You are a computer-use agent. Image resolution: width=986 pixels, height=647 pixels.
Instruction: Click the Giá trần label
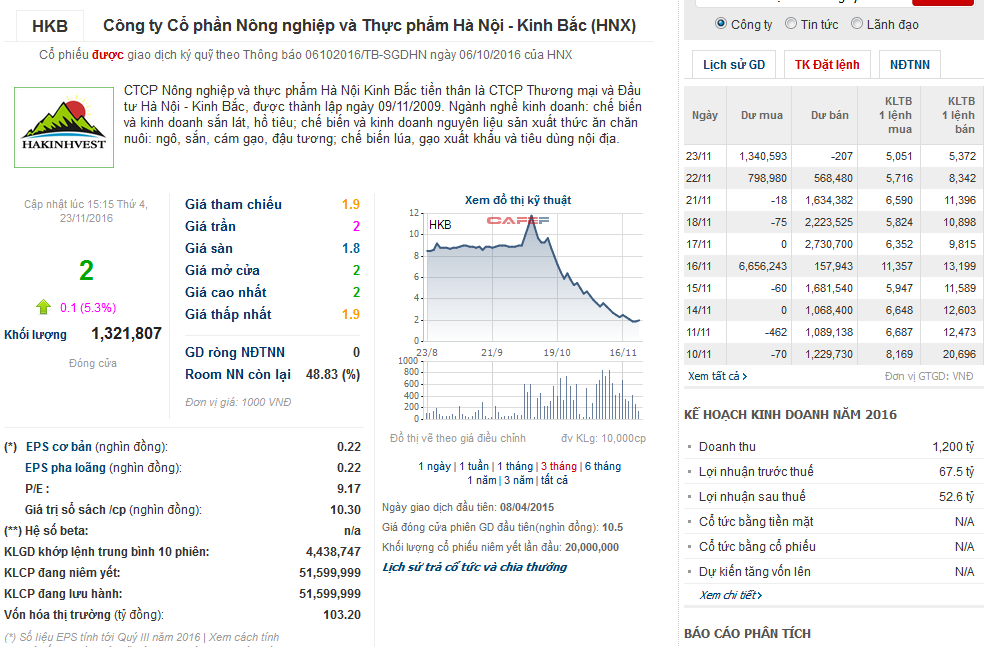tap(210, 226)
